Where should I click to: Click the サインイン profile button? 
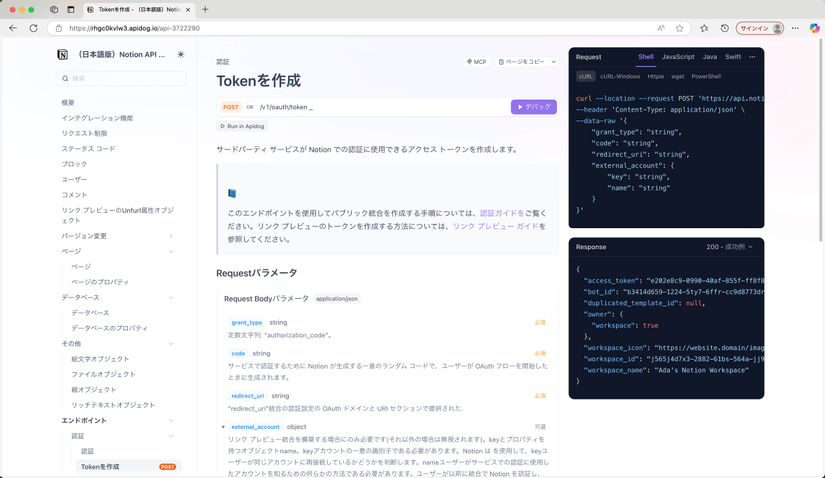[x=760, y=28]
